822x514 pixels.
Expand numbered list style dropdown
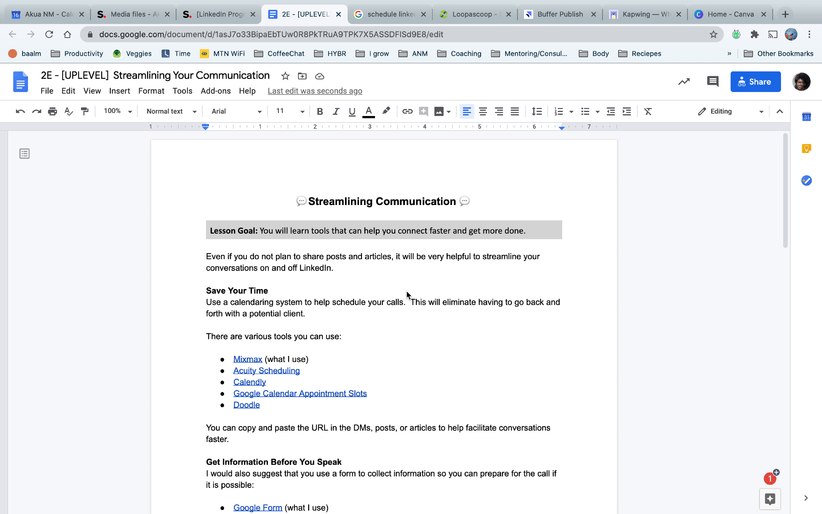571,112
